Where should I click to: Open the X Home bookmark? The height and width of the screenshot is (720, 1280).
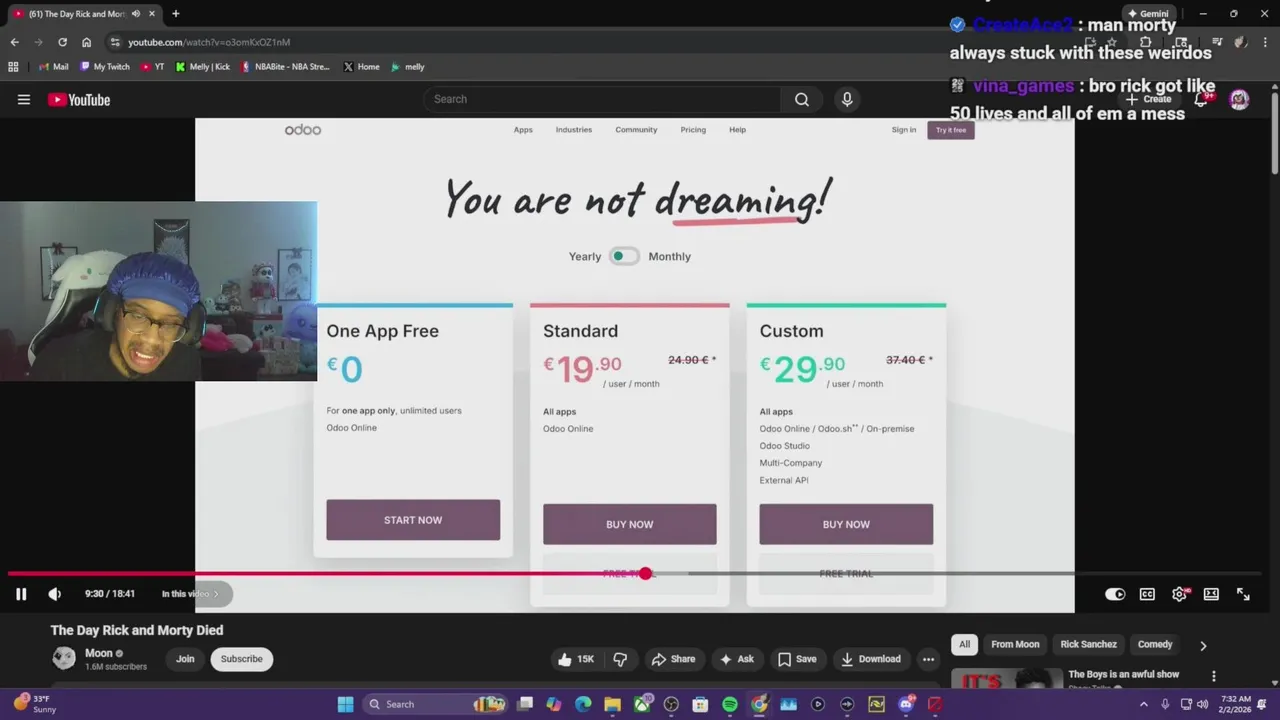click(361, 67)
